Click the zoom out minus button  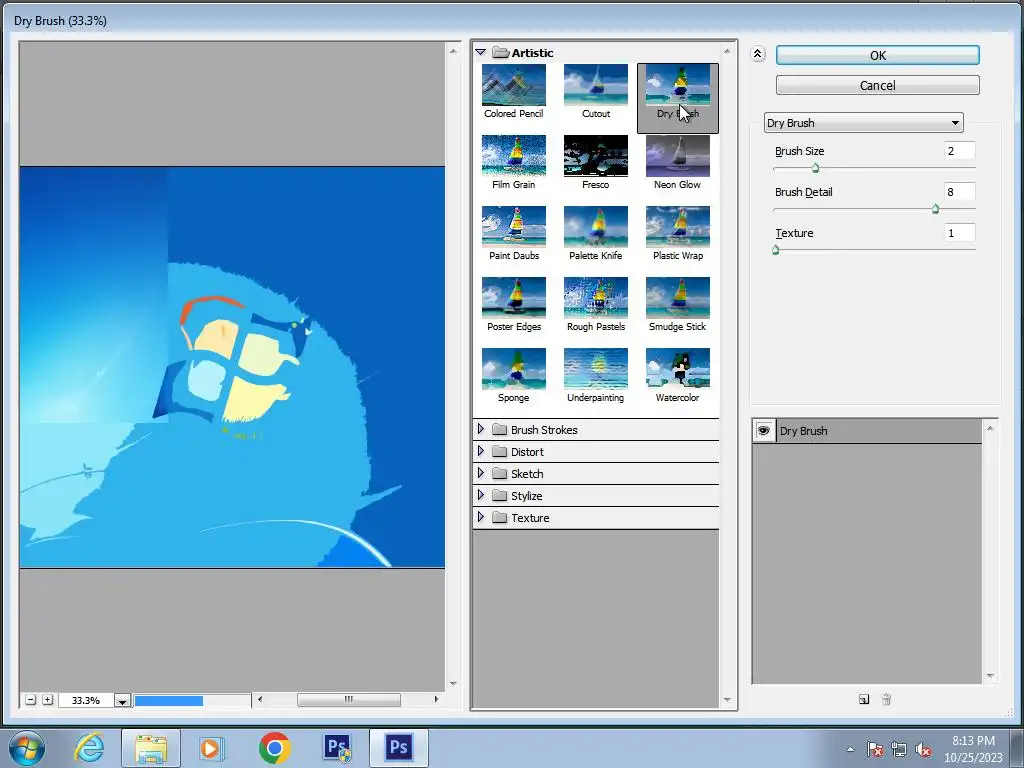pyautogui.click(x=31, y=700)
